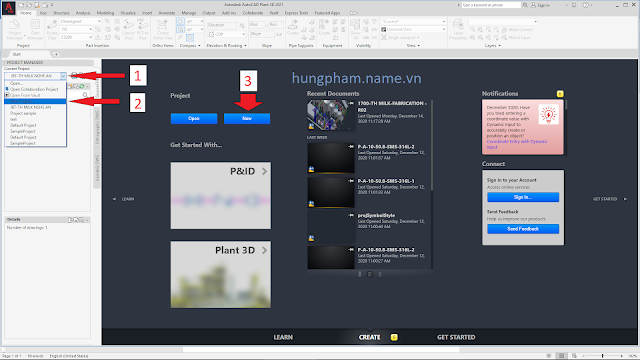The width and height of the screenshot is (640, 360).
Task: Pin the P-A-10-50.8-SMS-316L-1 recent document
Action: tap(351, 181)
